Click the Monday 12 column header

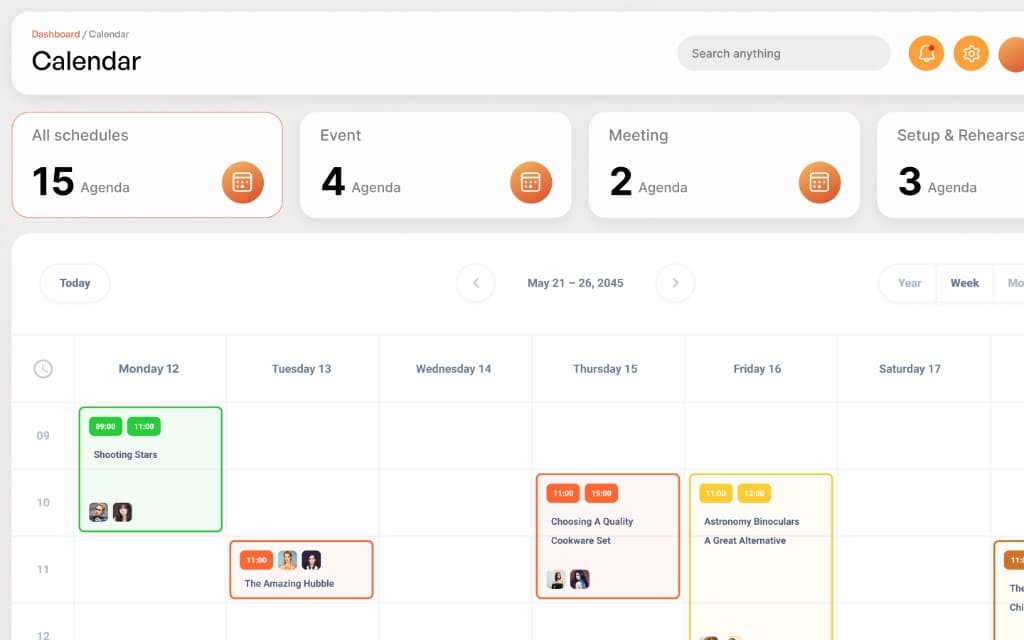pyautogui.click(x=149, y=369)
